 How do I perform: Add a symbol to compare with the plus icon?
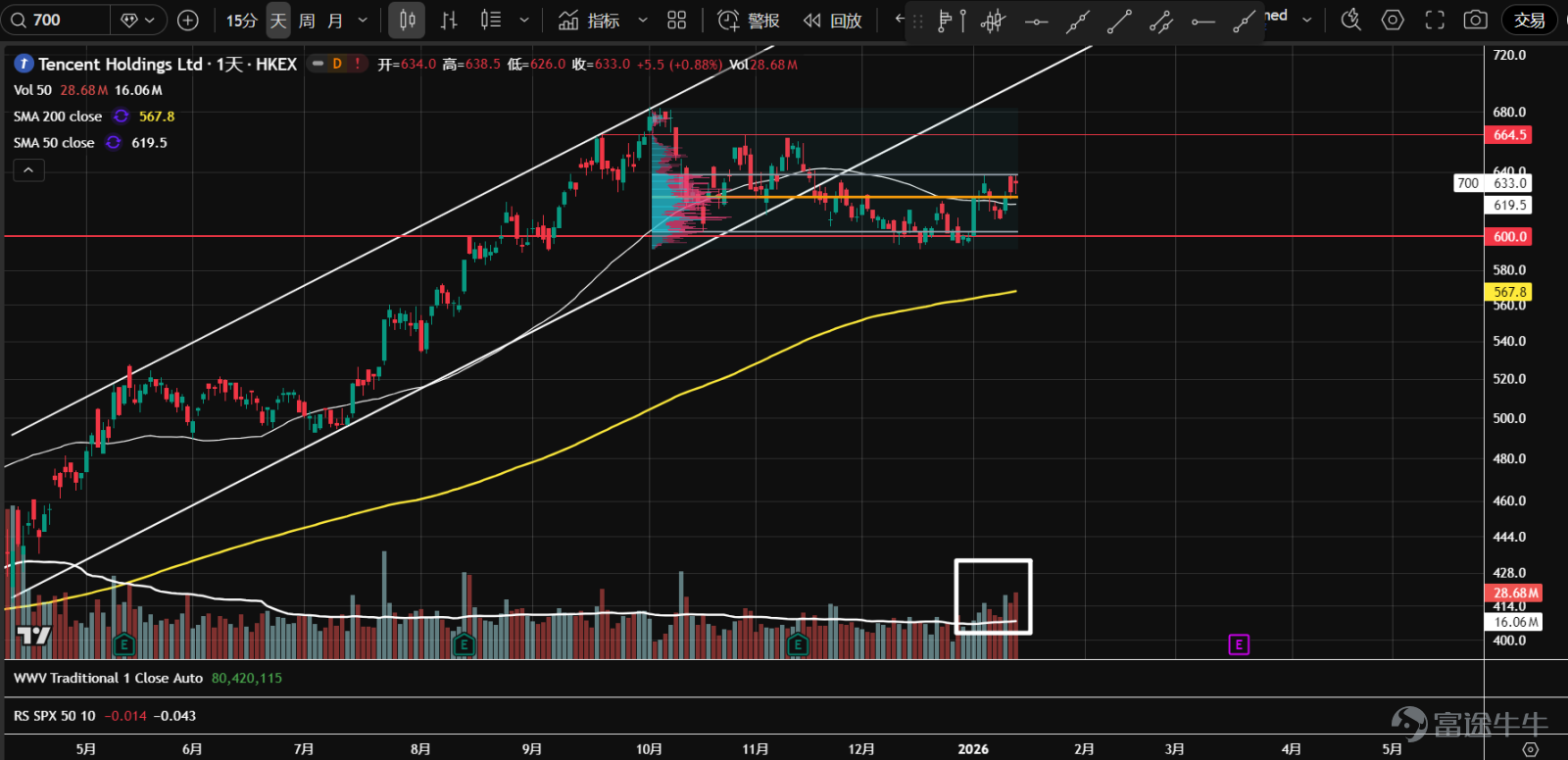tap(188, 20)
